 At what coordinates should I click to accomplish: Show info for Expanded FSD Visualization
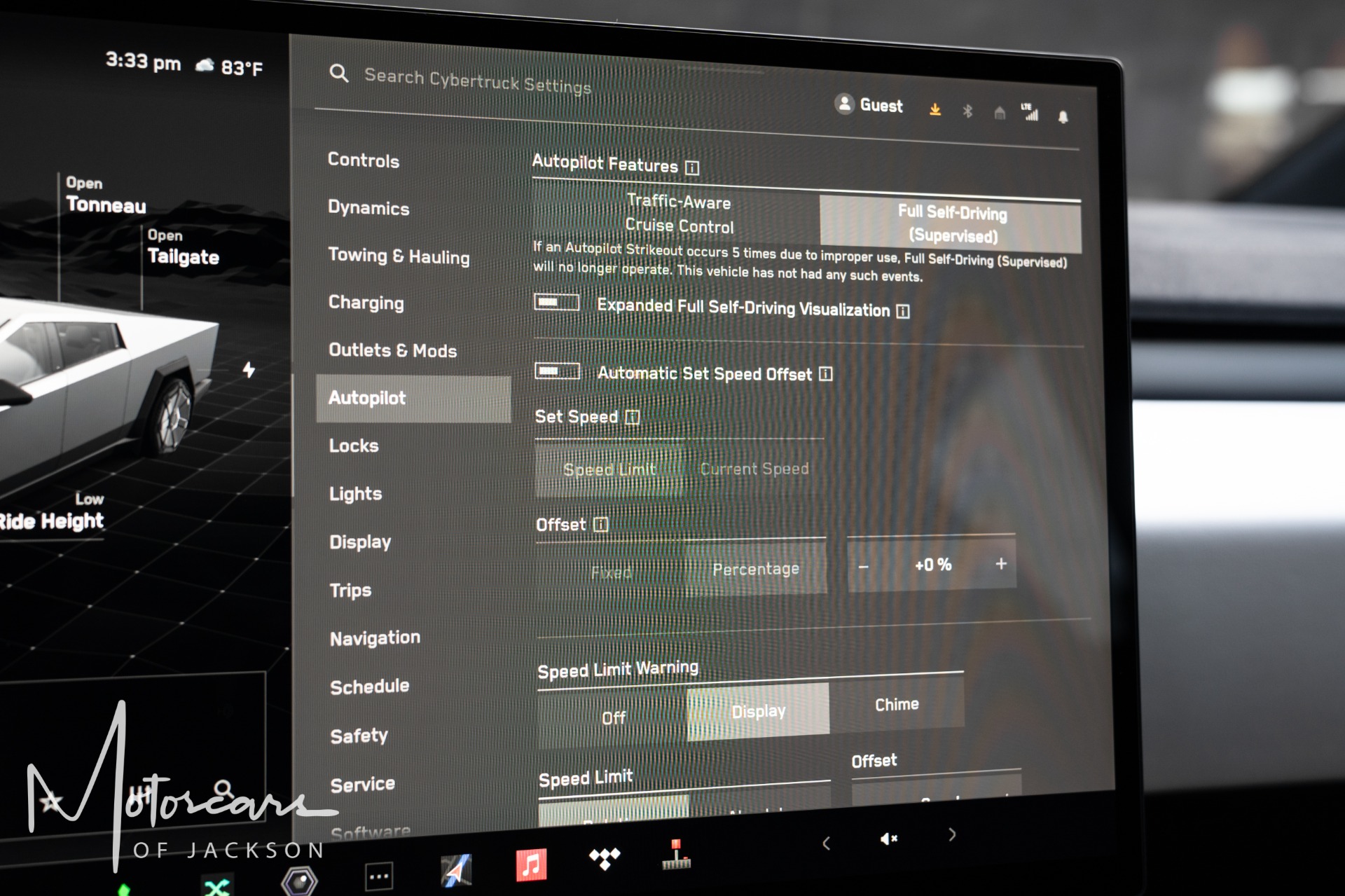tap(903, 311)
